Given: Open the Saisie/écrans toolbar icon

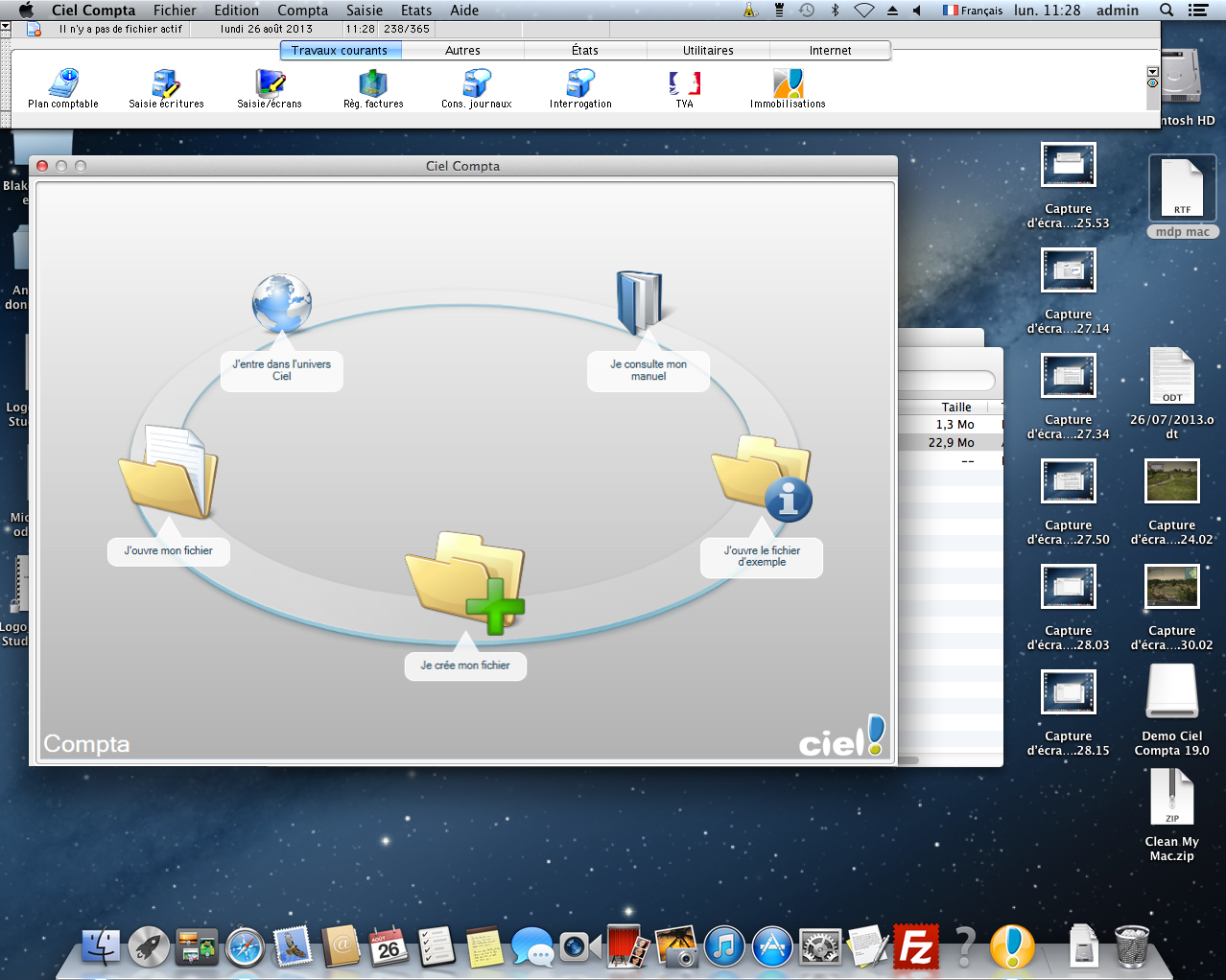Looking at the screenshot, I should [x=270, y=89].
